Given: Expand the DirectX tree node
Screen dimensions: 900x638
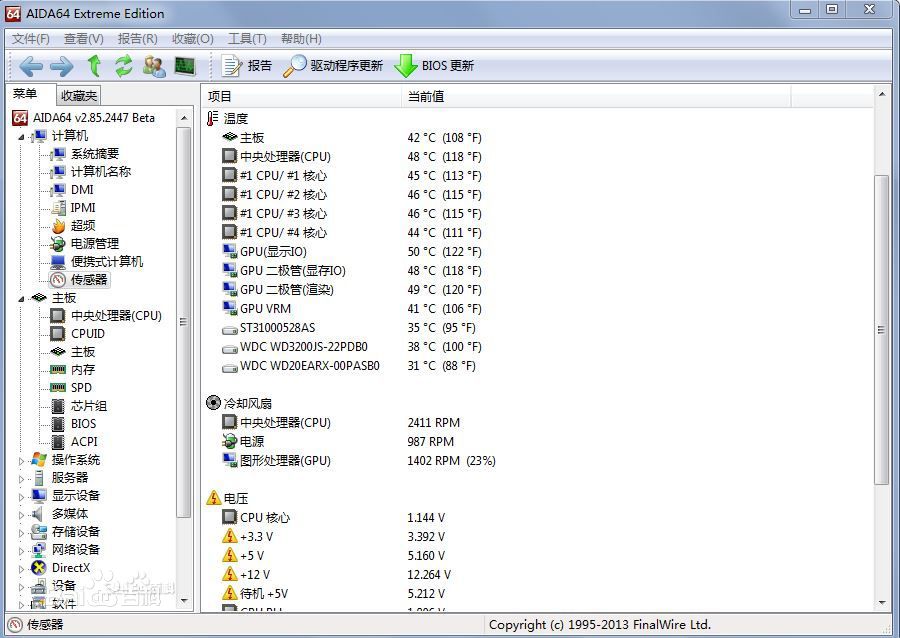Looking at the screenshot, I should tap(21, 569).
